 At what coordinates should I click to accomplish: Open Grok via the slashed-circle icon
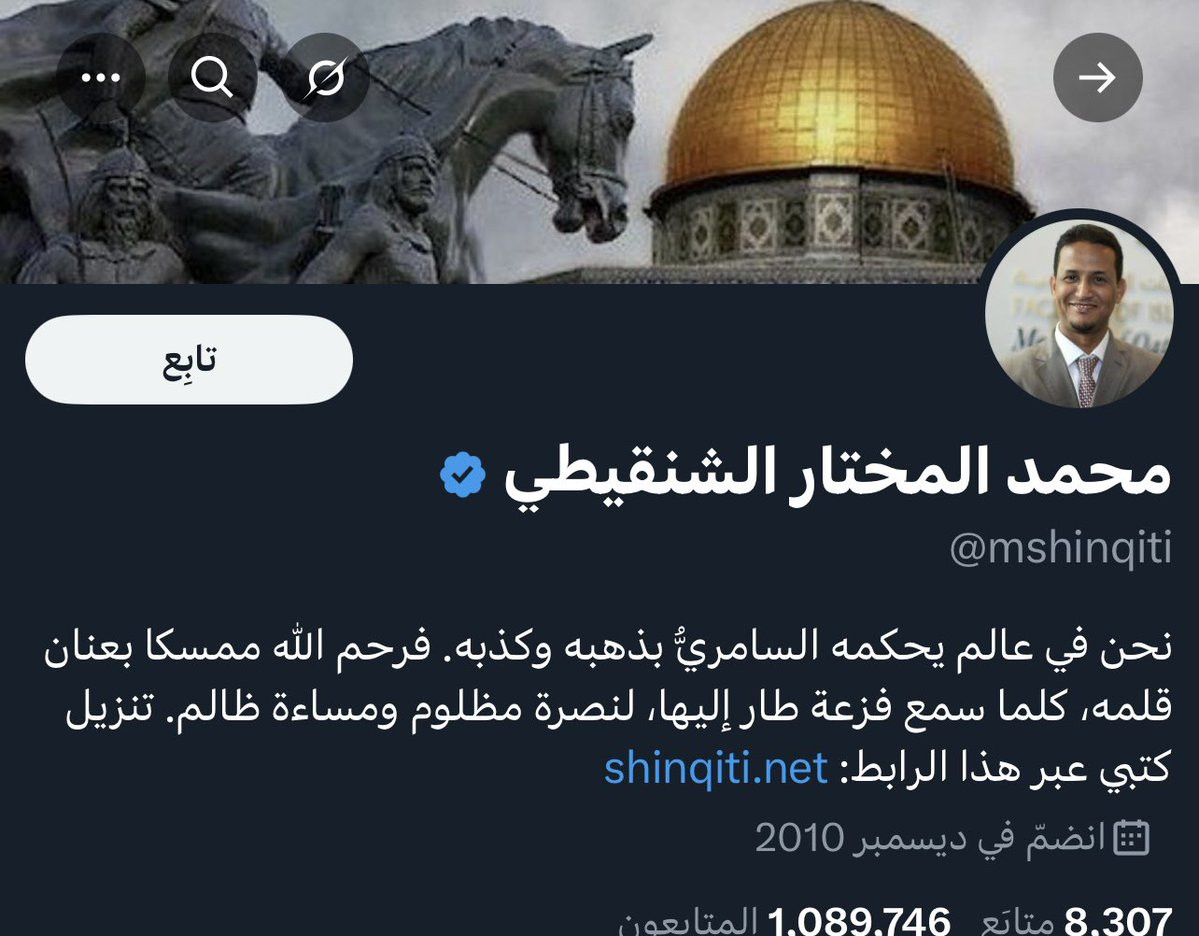[x=326, y=77]
